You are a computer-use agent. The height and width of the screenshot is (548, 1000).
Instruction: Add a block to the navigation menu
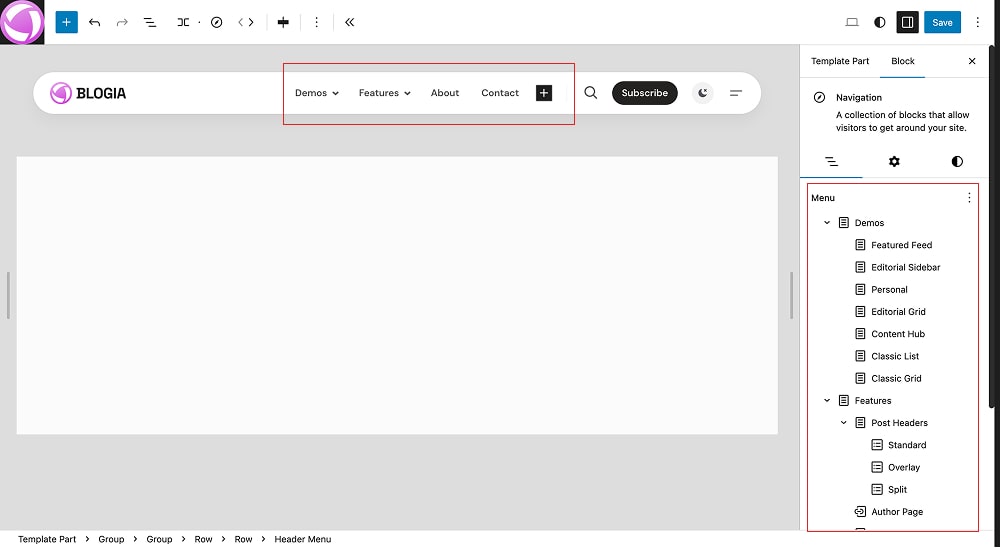coord(544,93)
